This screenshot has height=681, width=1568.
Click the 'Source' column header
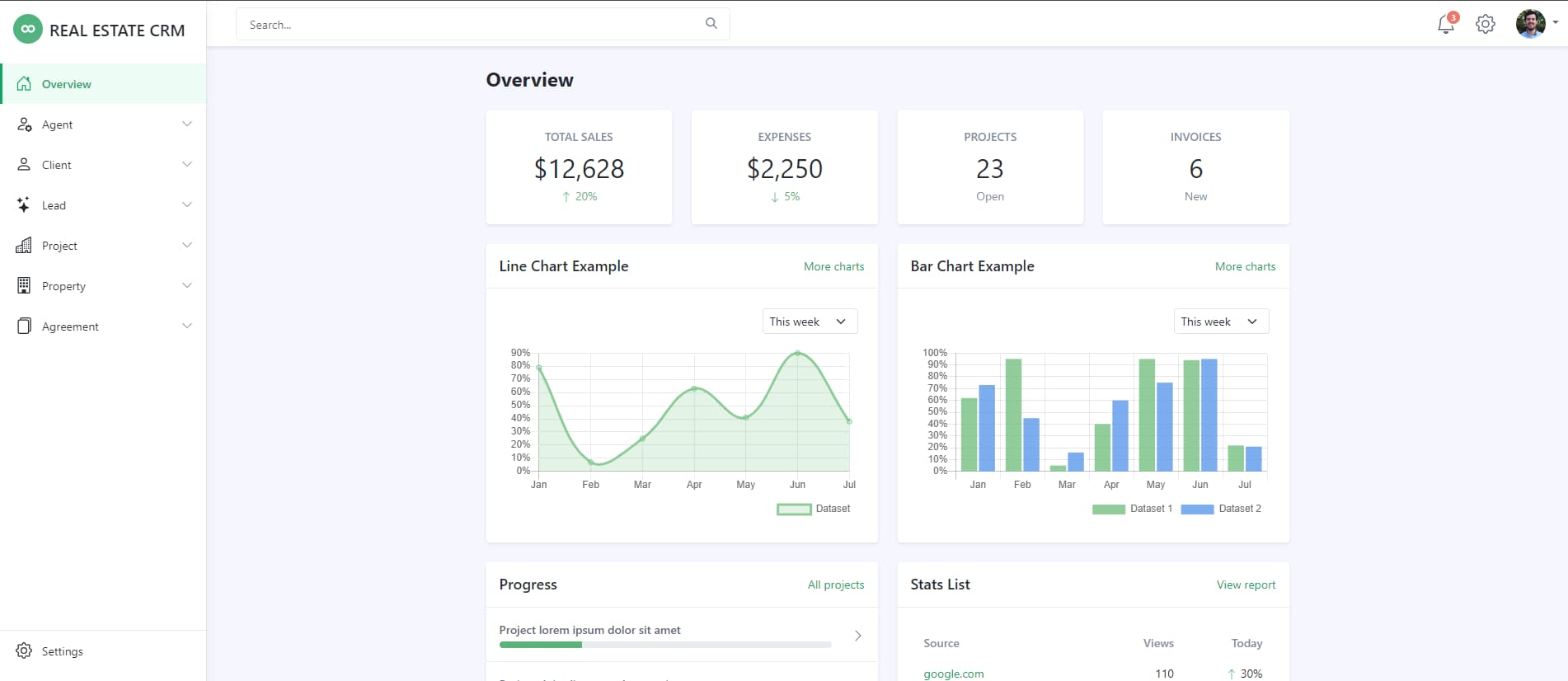941,643
